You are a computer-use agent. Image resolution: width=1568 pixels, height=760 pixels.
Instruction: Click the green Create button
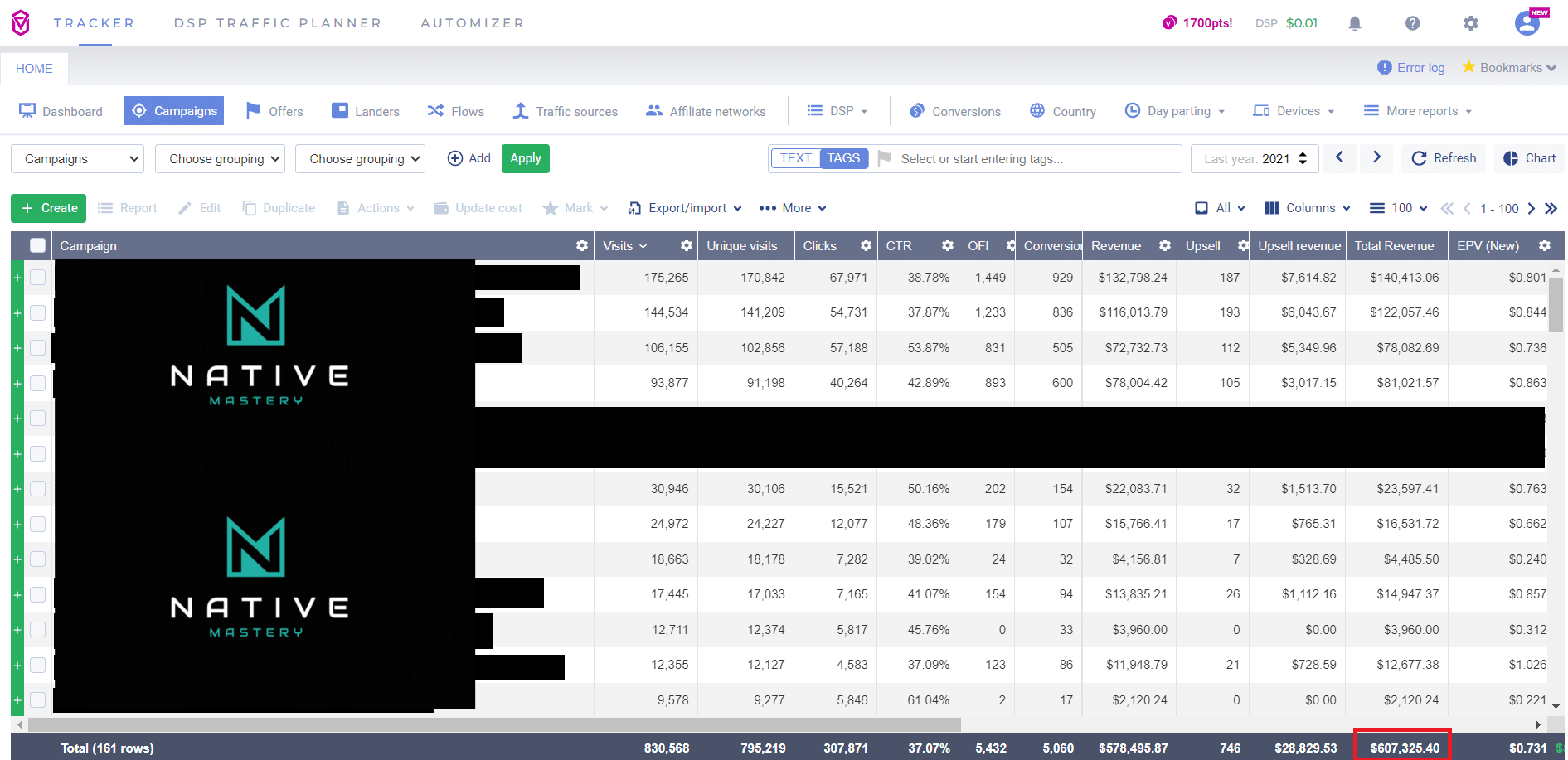click(x=48, y=208)
